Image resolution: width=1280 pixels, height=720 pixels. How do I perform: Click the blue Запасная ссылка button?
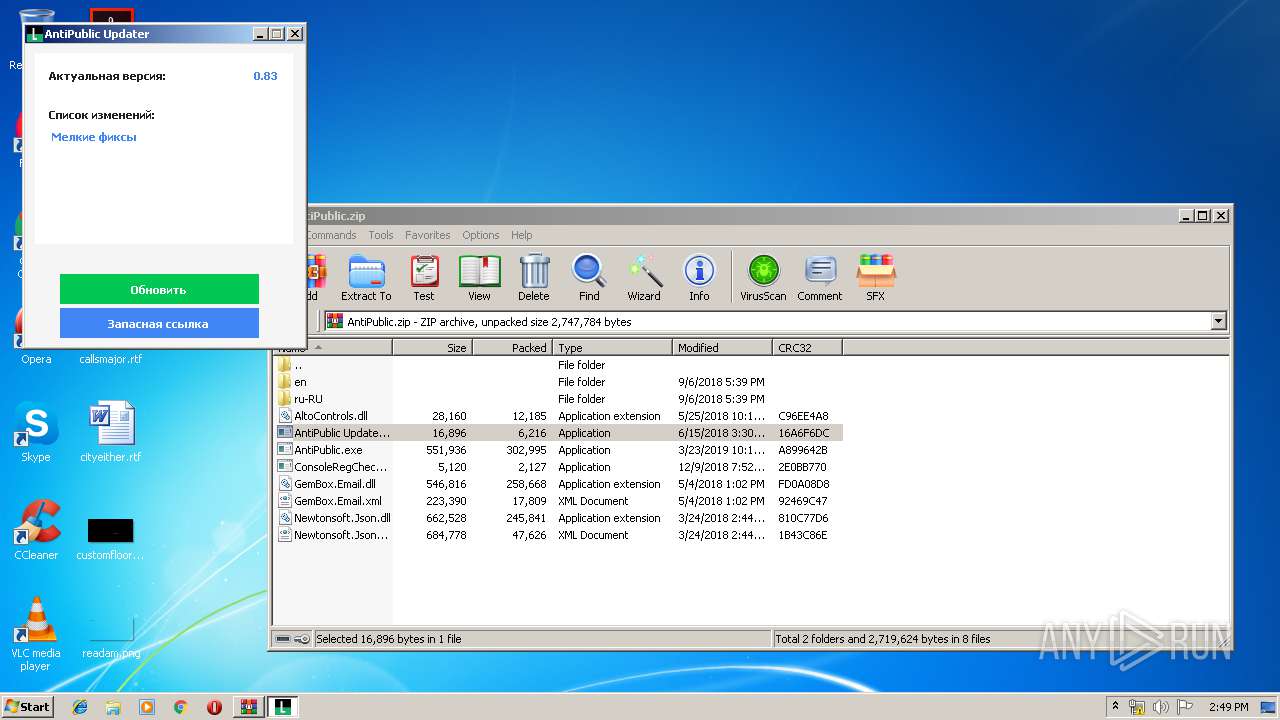click(x=159, y=323)
